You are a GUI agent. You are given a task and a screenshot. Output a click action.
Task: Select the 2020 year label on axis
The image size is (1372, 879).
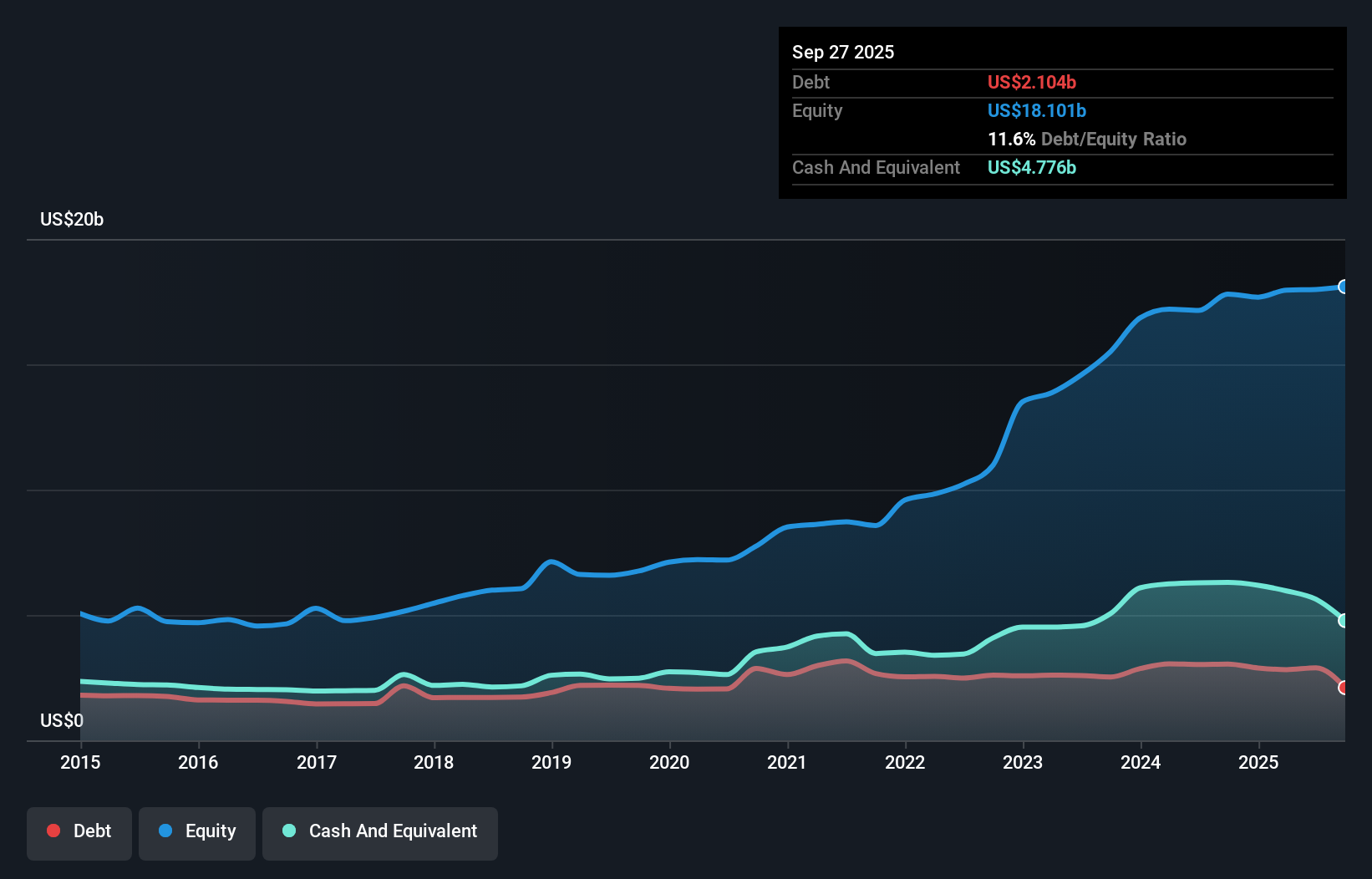click(669, 763)
